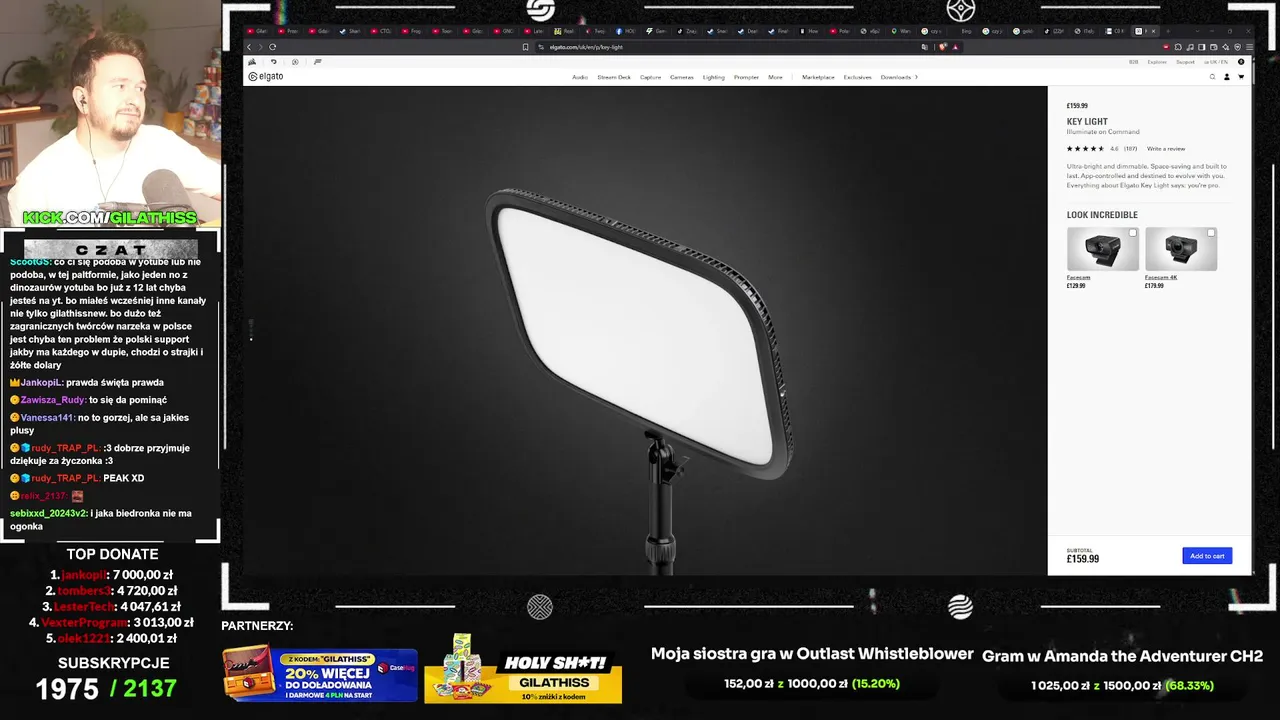This screenshot has height=720, width=1280.
Task: Open the Facecam 4K product link
Action: click(x=1160, y=277)
